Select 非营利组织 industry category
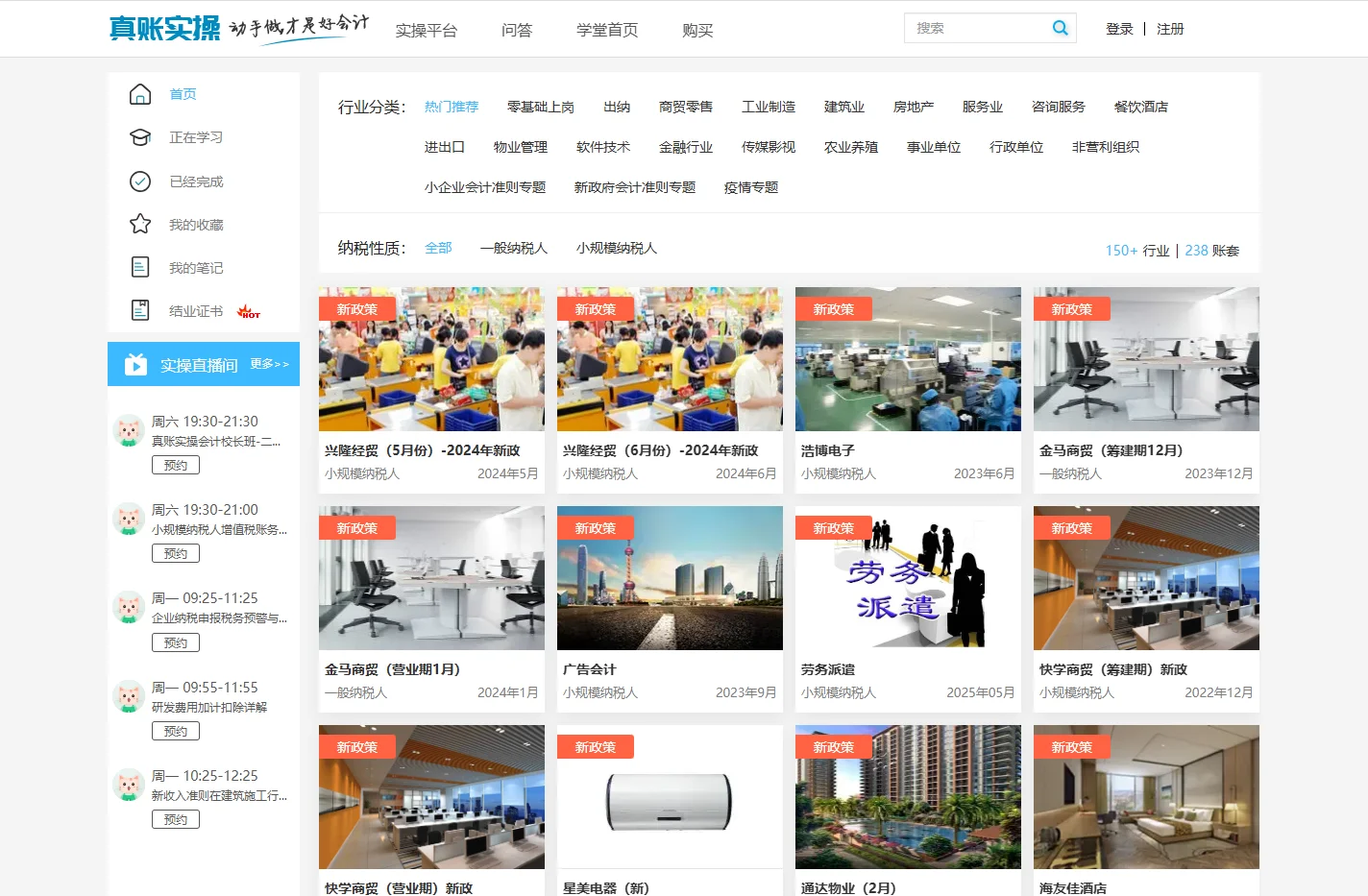The height and width of the screenshot is (896, 1368). click(x=1106, y=147)
